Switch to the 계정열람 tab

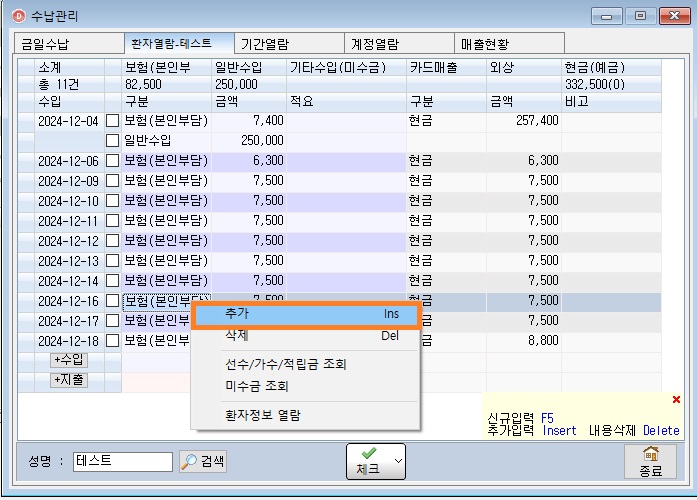point(399,44)
